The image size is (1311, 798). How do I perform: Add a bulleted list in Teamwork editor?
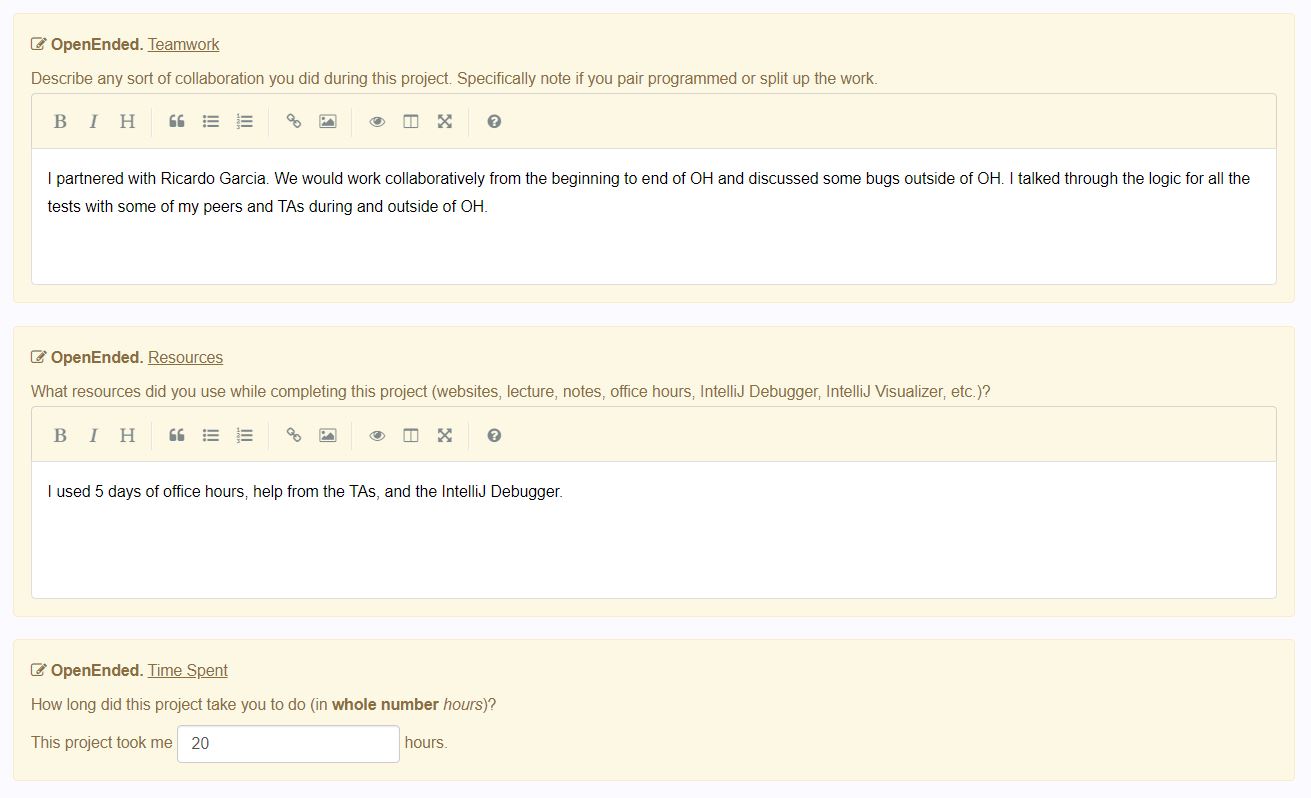tap(211, 121)
